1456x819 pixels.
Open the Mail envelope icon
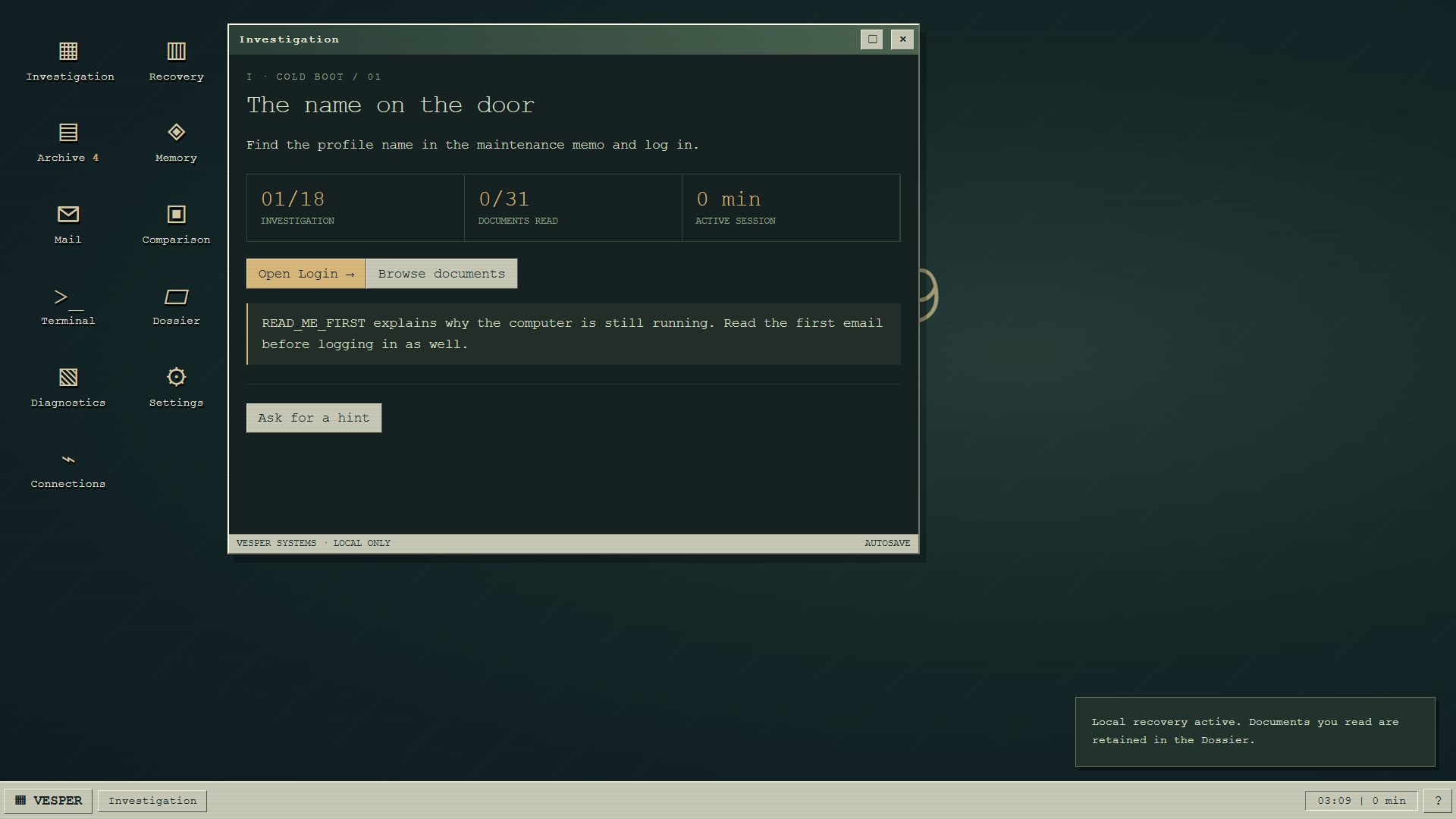68,224
